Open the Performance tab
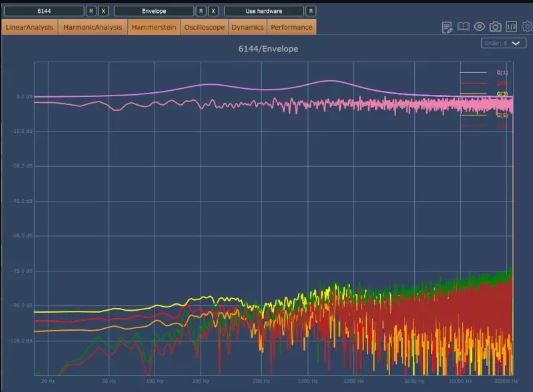The image size is (533, 392). (x=291, y=27)
